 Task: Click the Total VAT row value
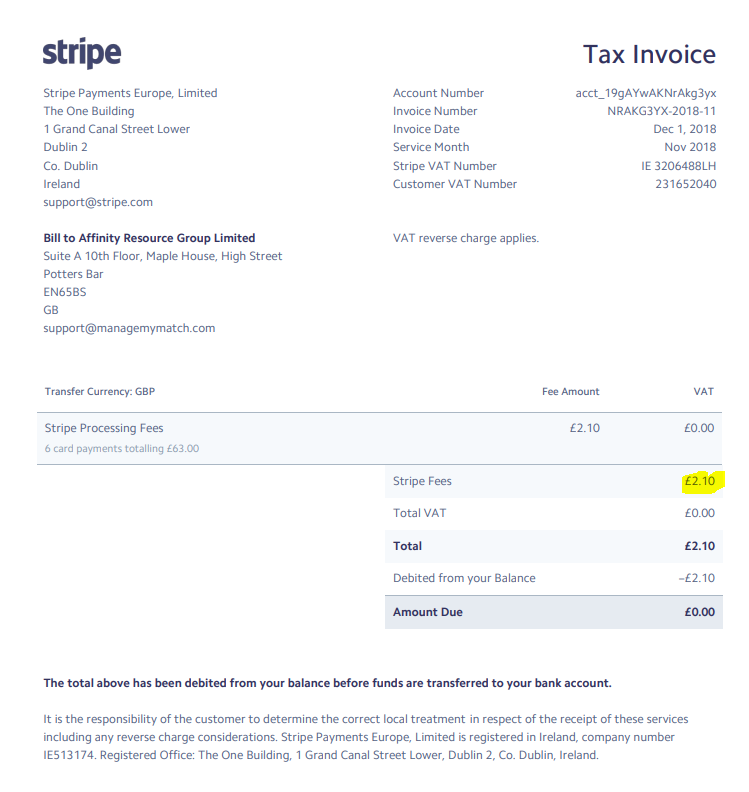tap(700, 513)
